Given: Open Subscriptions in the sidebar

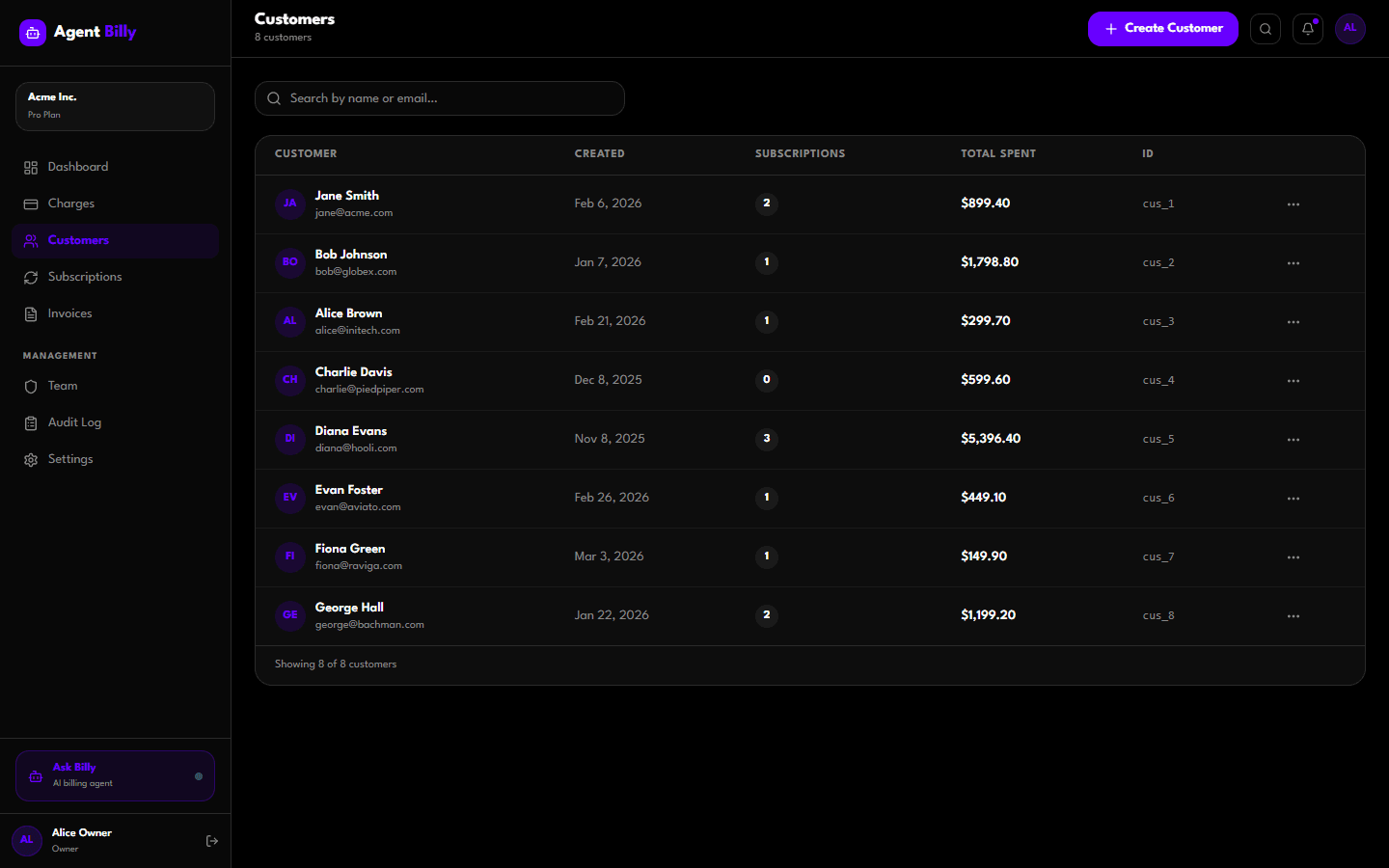Looking at the screenshot, I should (x=85, y=277).
